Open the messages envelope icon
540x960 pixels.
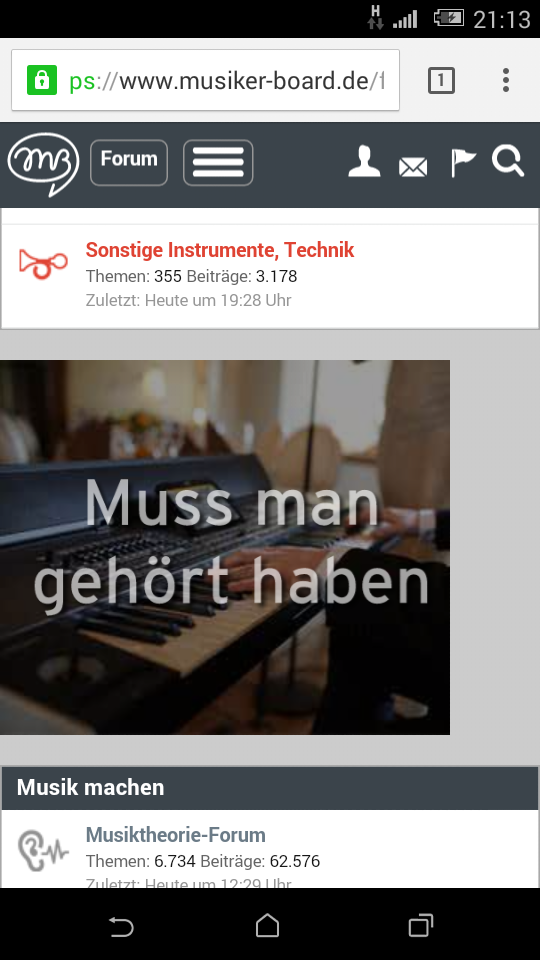[413, 167]
